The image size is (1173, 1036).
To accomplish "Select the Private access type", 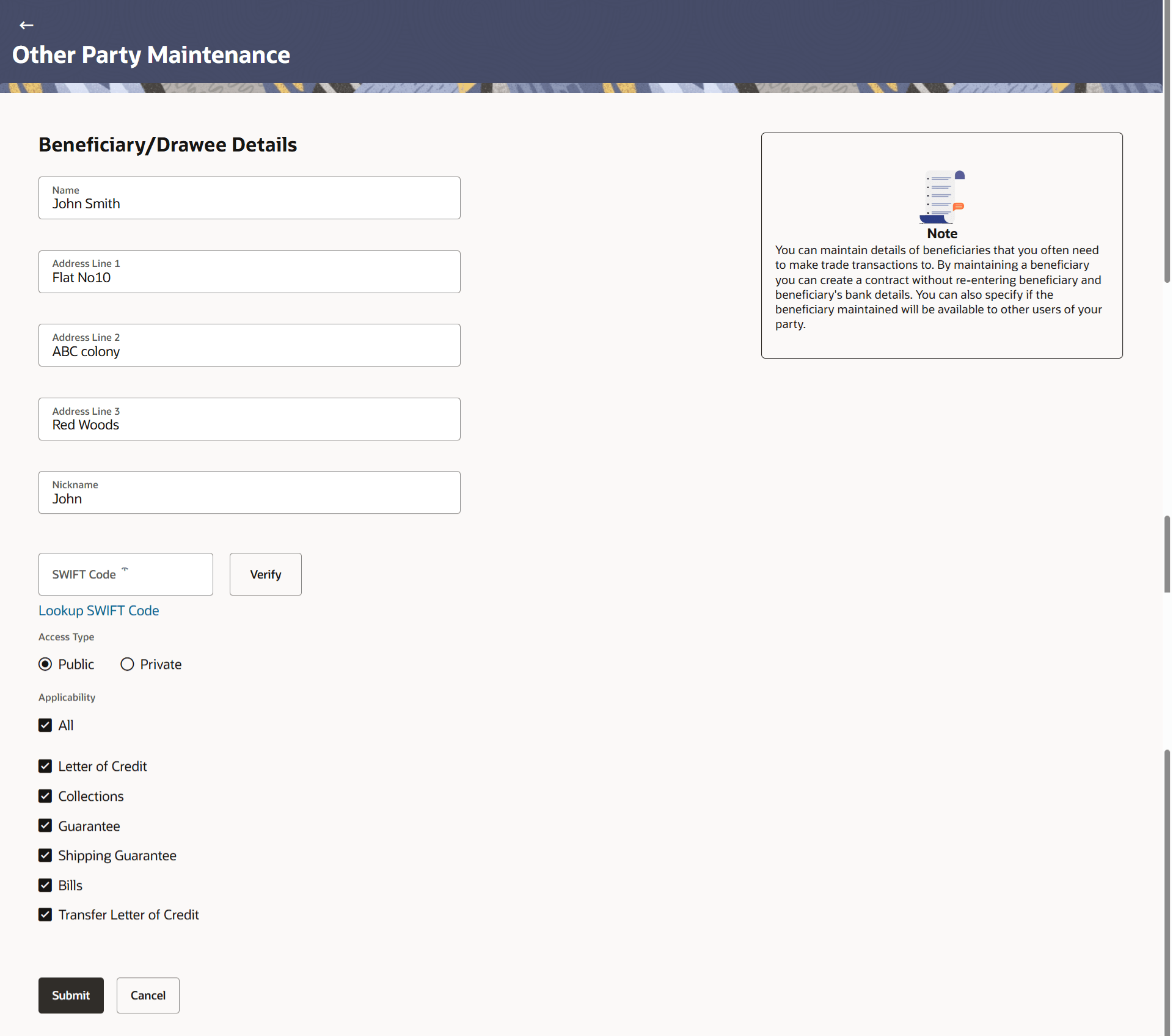I will tap(127, 664).
